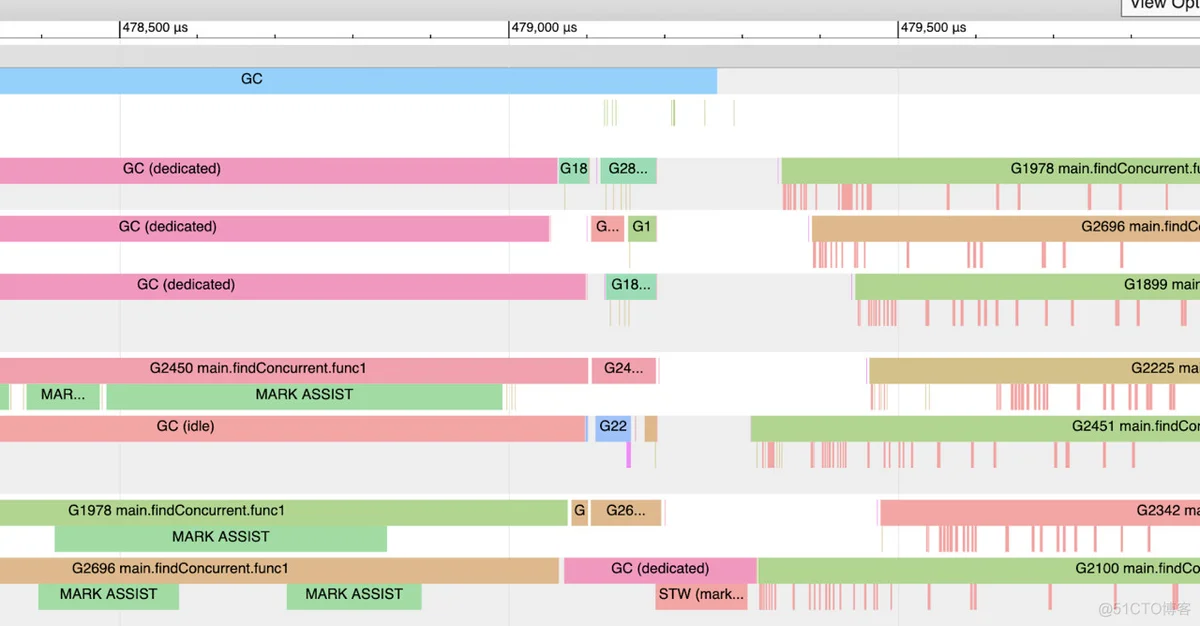Select the GC (idle) slice
1200x626 pixels.
pyautogui.click(x=292, y=427)
